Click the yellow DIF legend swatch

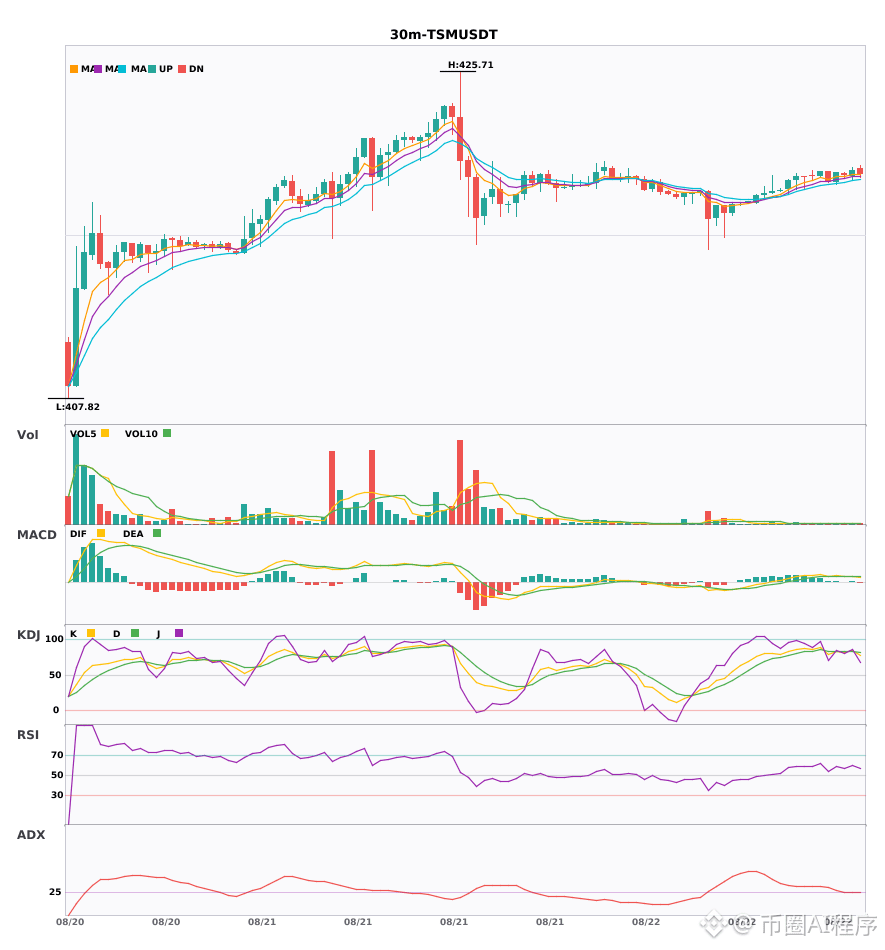[101, 533]
